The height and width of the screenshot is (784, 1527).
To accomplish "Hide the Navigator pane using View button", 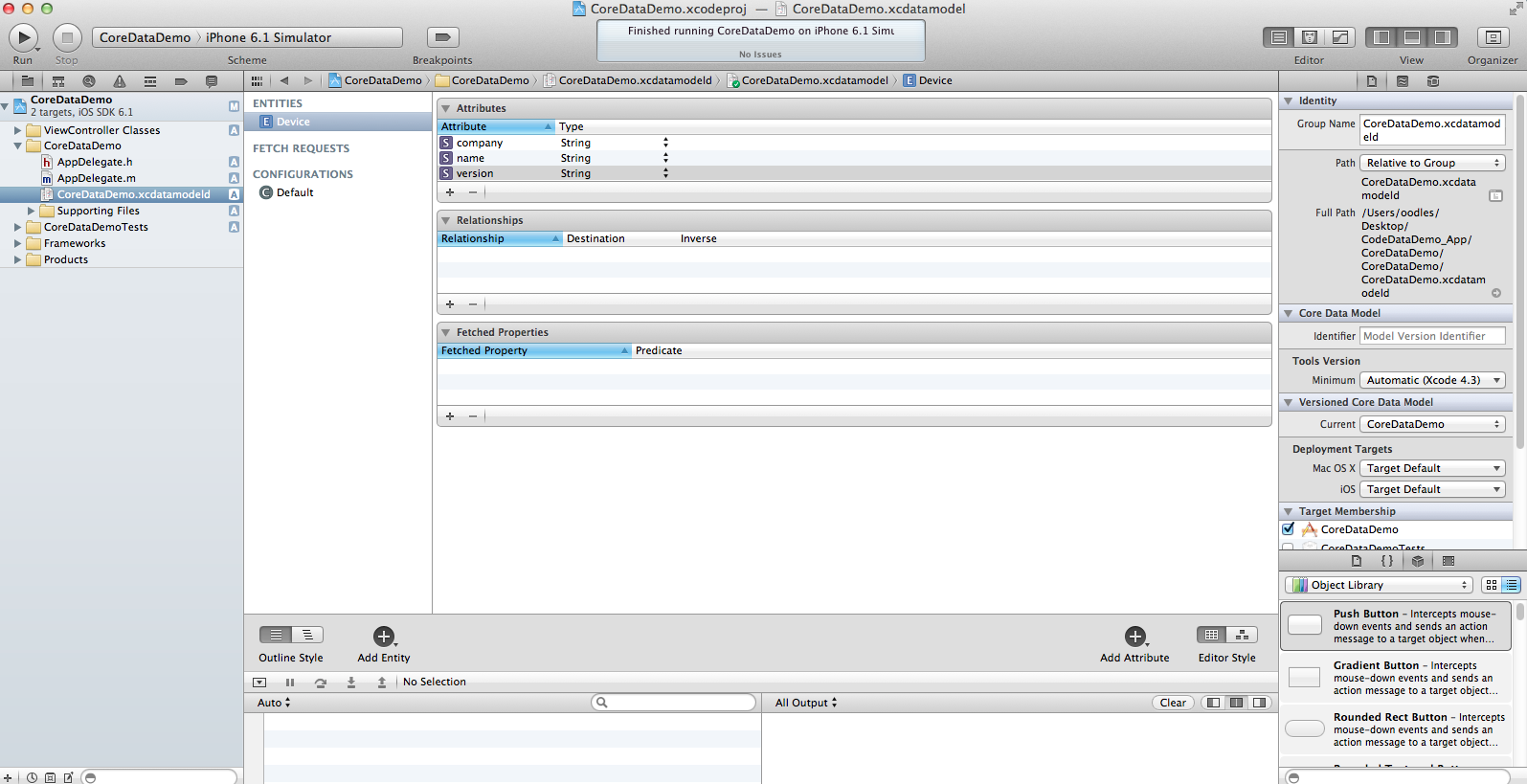I will click(x=1381, y=37).
